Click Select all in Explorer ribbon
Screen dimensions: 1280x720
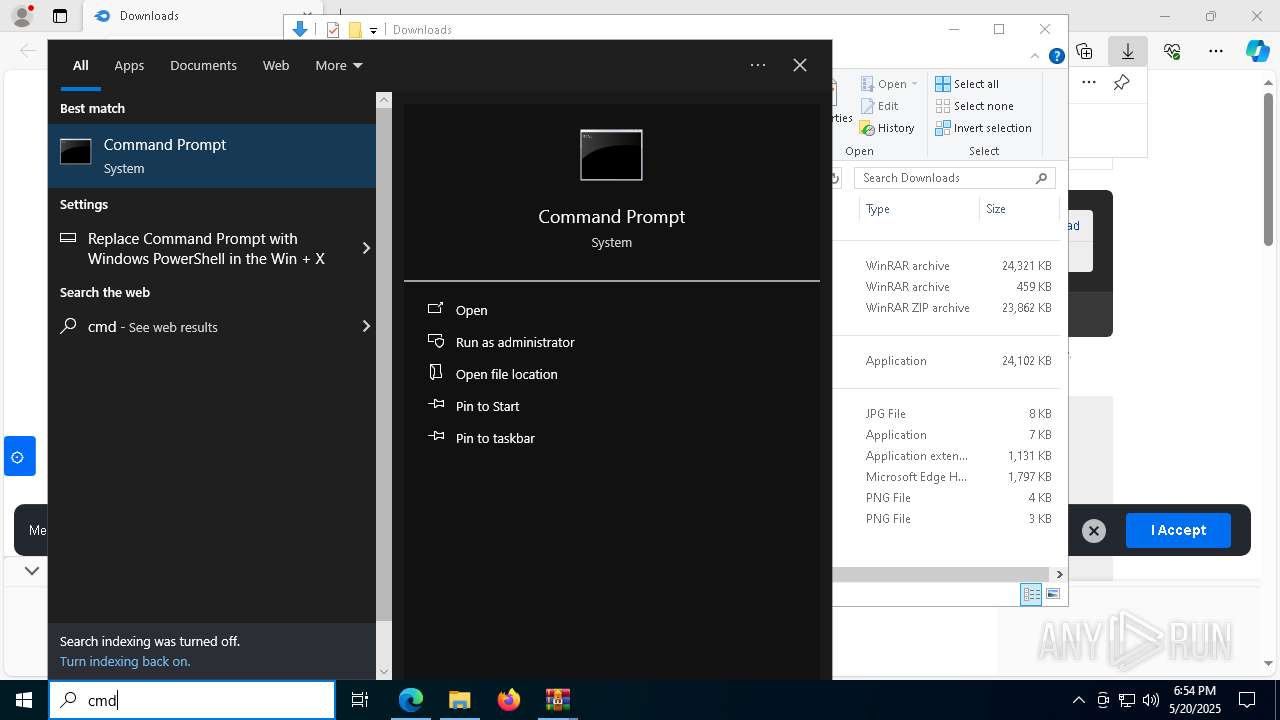pyautogui.click(x=967, y=84)
